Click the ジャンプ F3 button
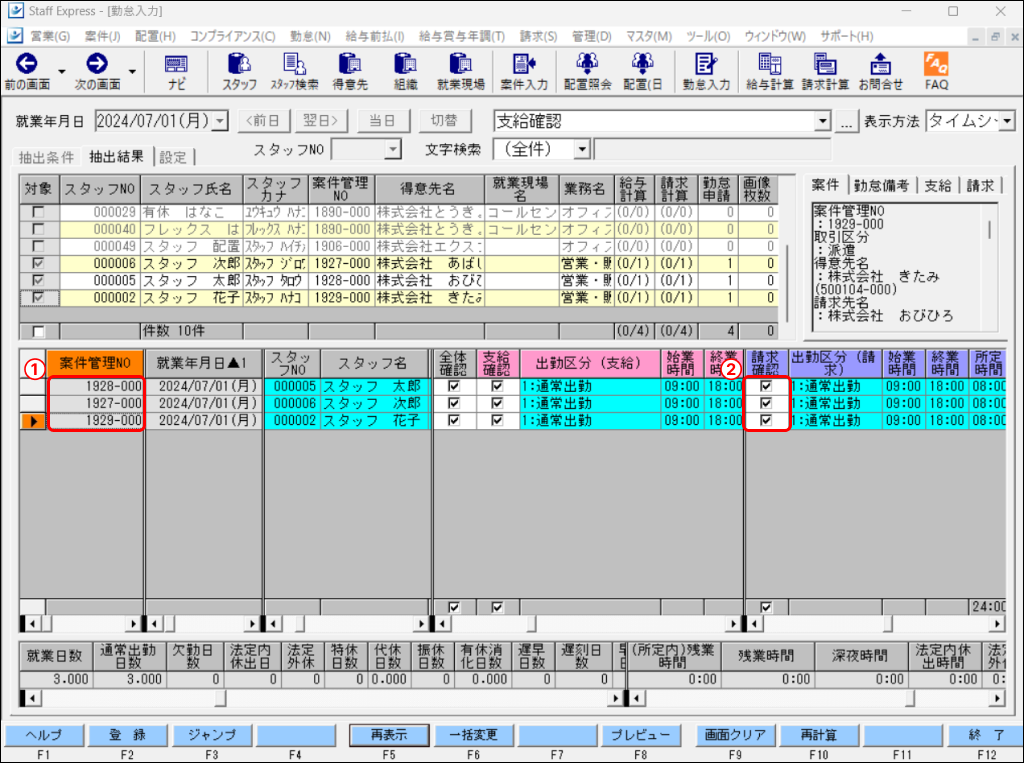Image resolution: width=1024 pixels, height=763 pixels. 212,735
